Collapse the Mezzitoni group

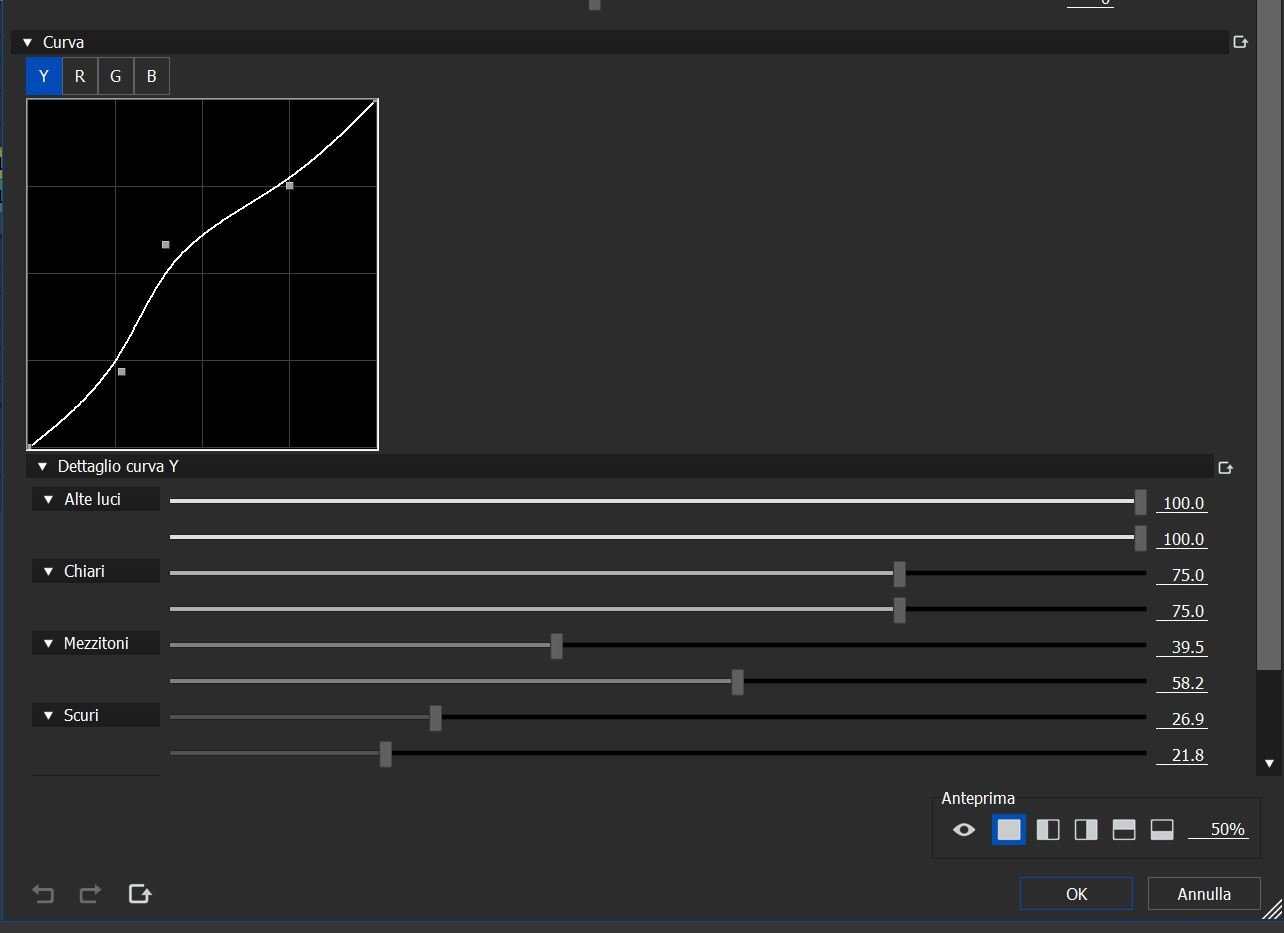[48, 644]
